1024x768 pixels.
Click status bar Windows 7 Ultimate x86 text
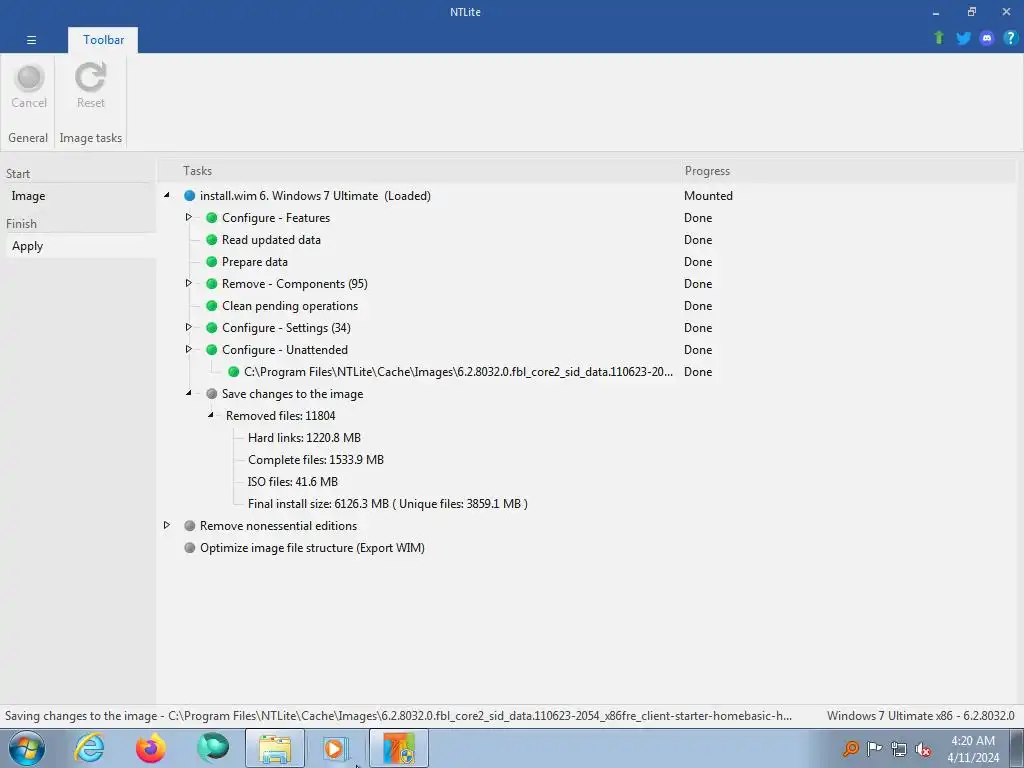920,716
